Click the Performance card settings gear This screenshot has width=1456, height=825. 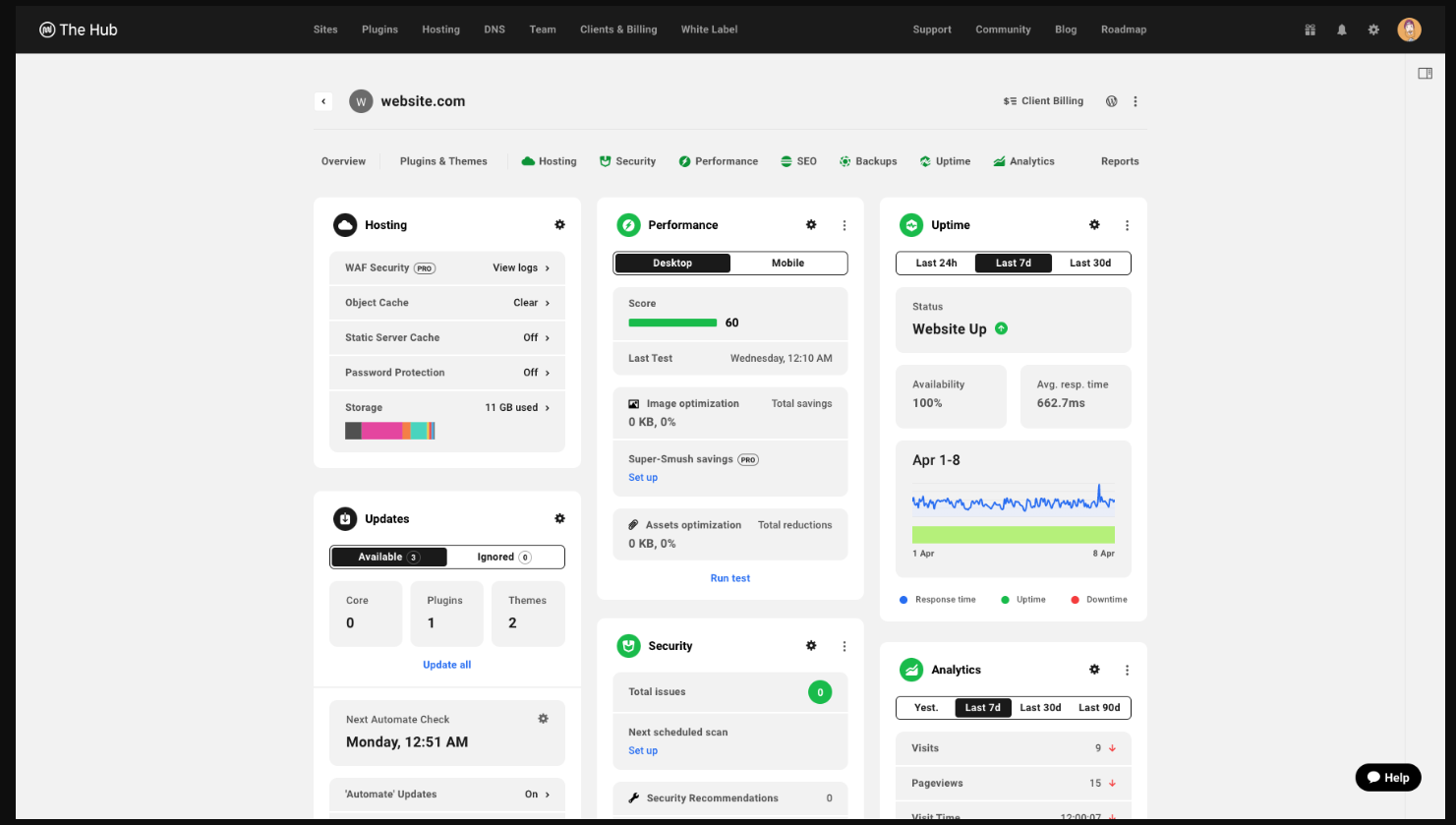point(811,224)
